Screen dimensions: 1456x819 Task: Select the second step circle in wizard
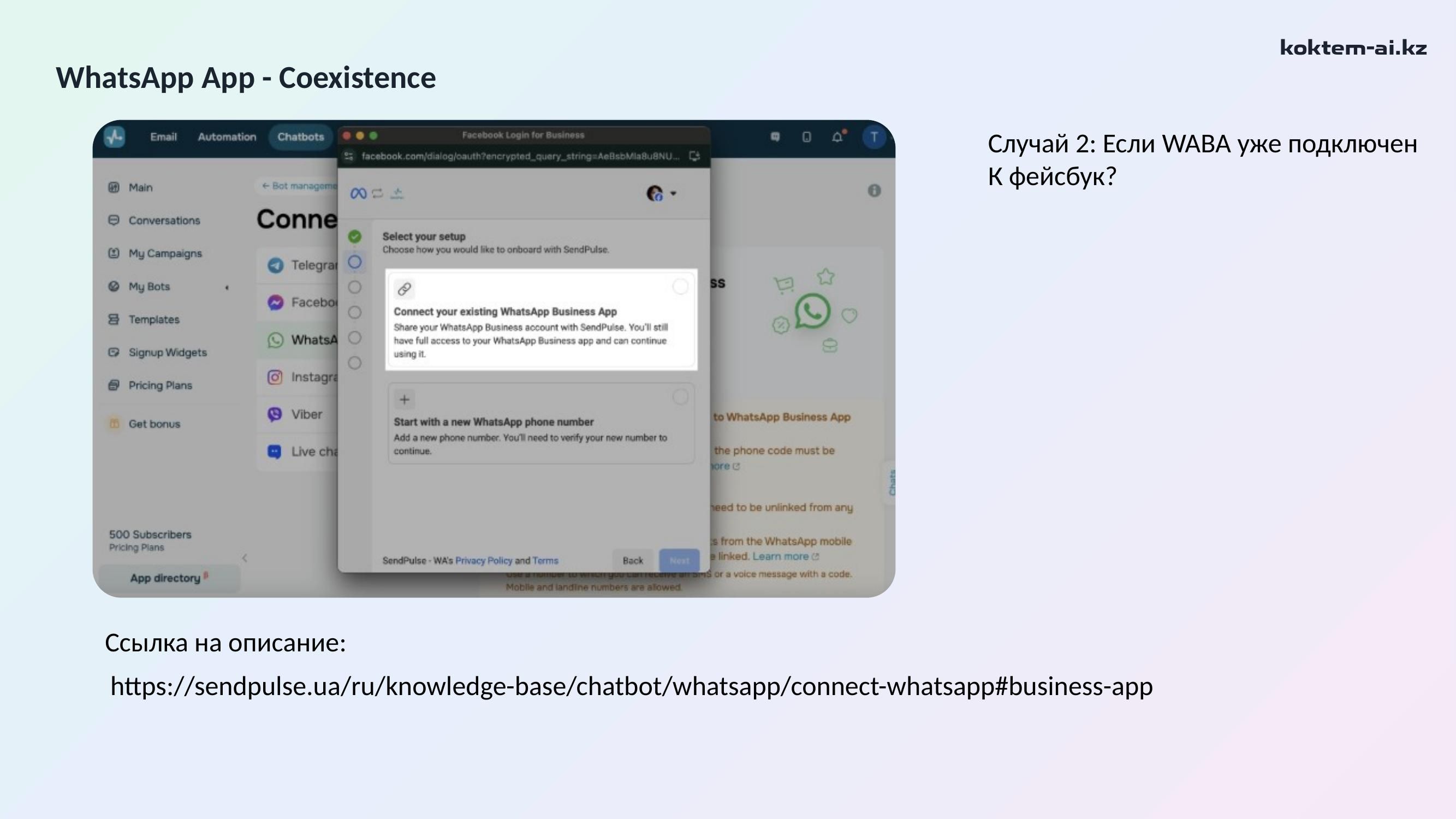354,262
